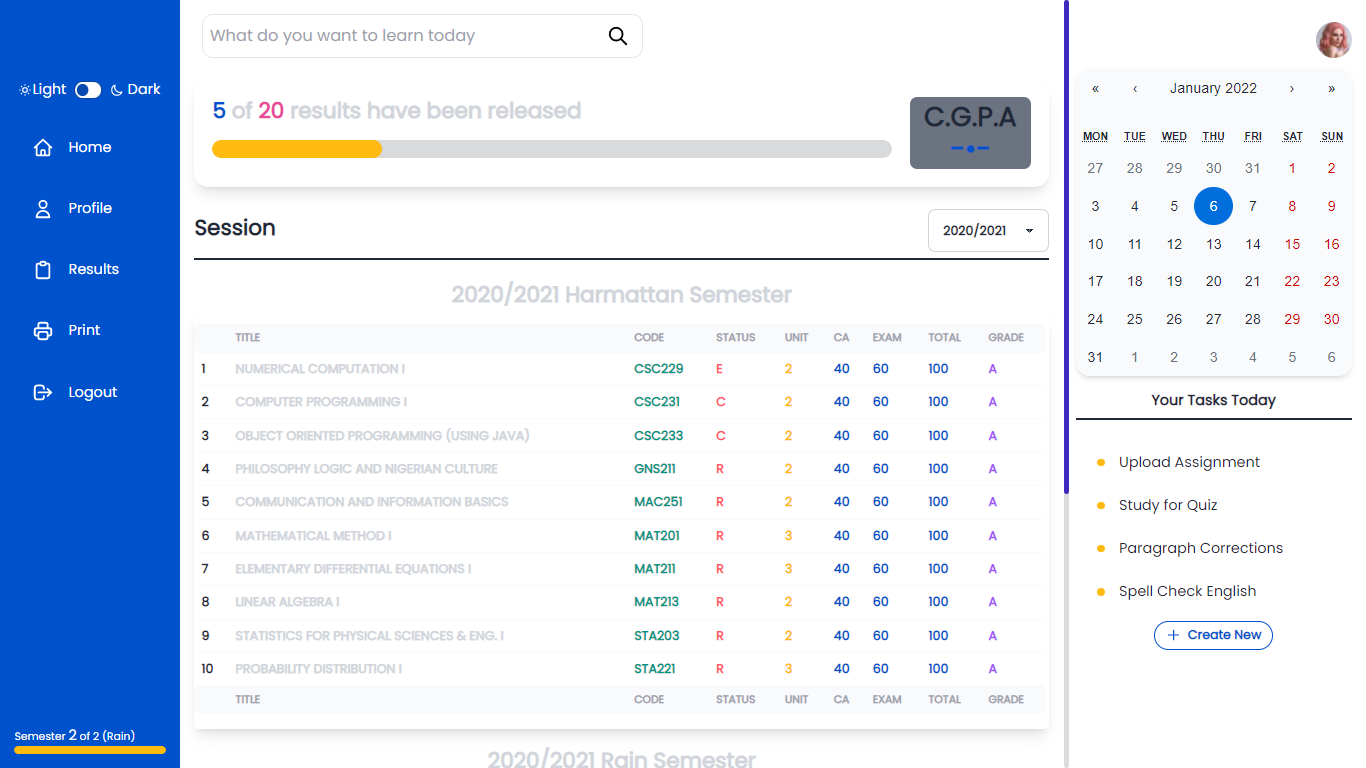Click the search input field
This screenshot has width=1366, height=768.
(x=400, y=35)
